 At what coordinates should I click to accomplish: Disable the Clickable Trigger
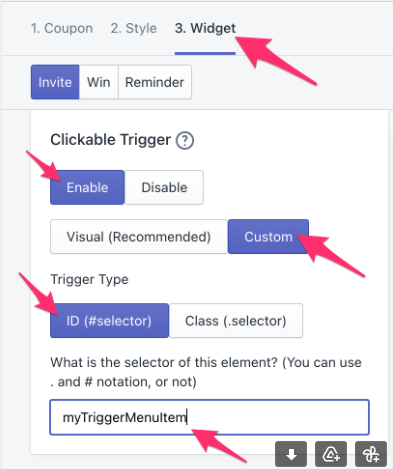tap(164, 187)
